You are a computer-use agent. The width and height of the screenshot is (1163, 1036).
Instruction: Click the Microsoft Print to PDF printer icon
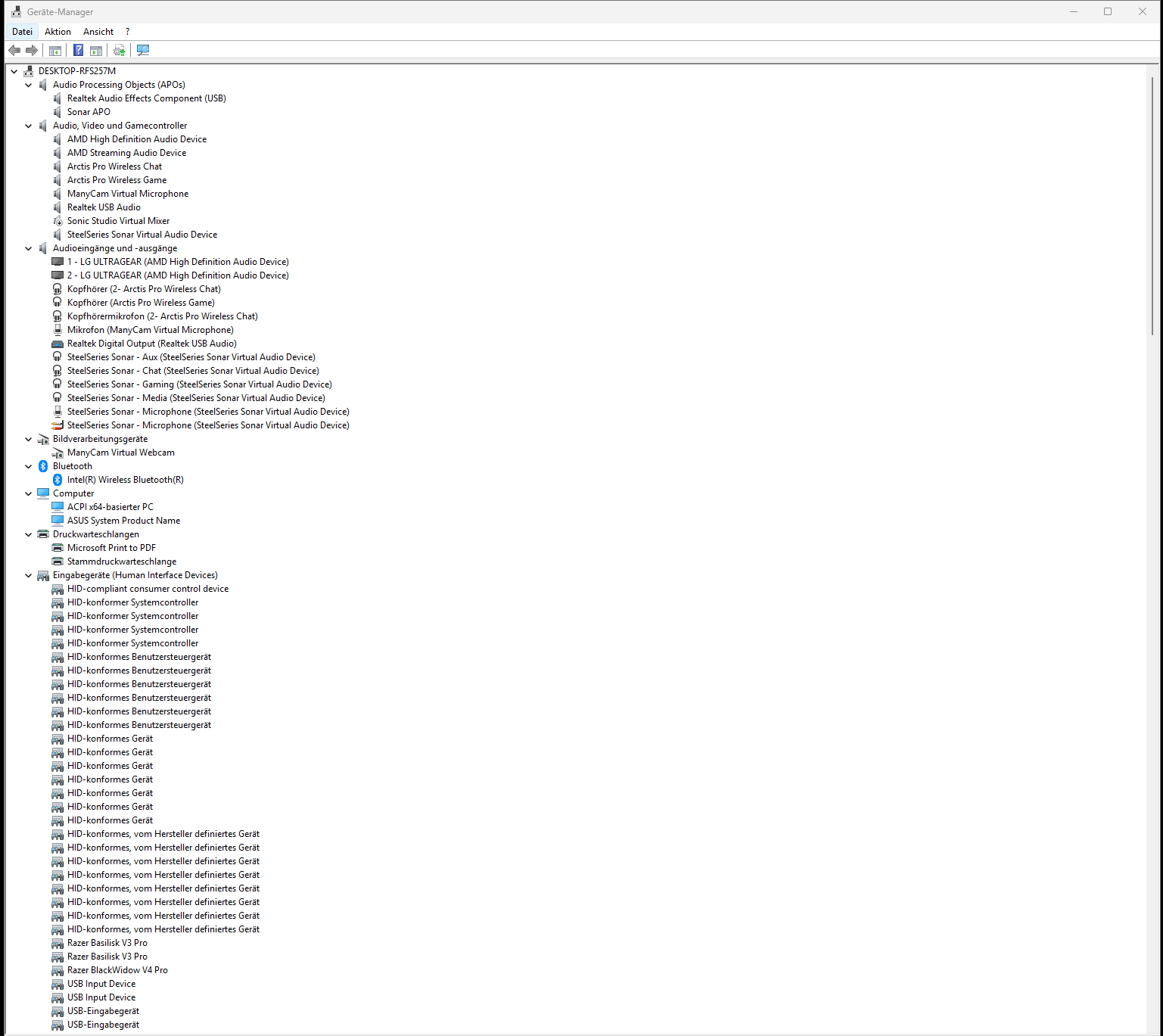coord(58,548)
